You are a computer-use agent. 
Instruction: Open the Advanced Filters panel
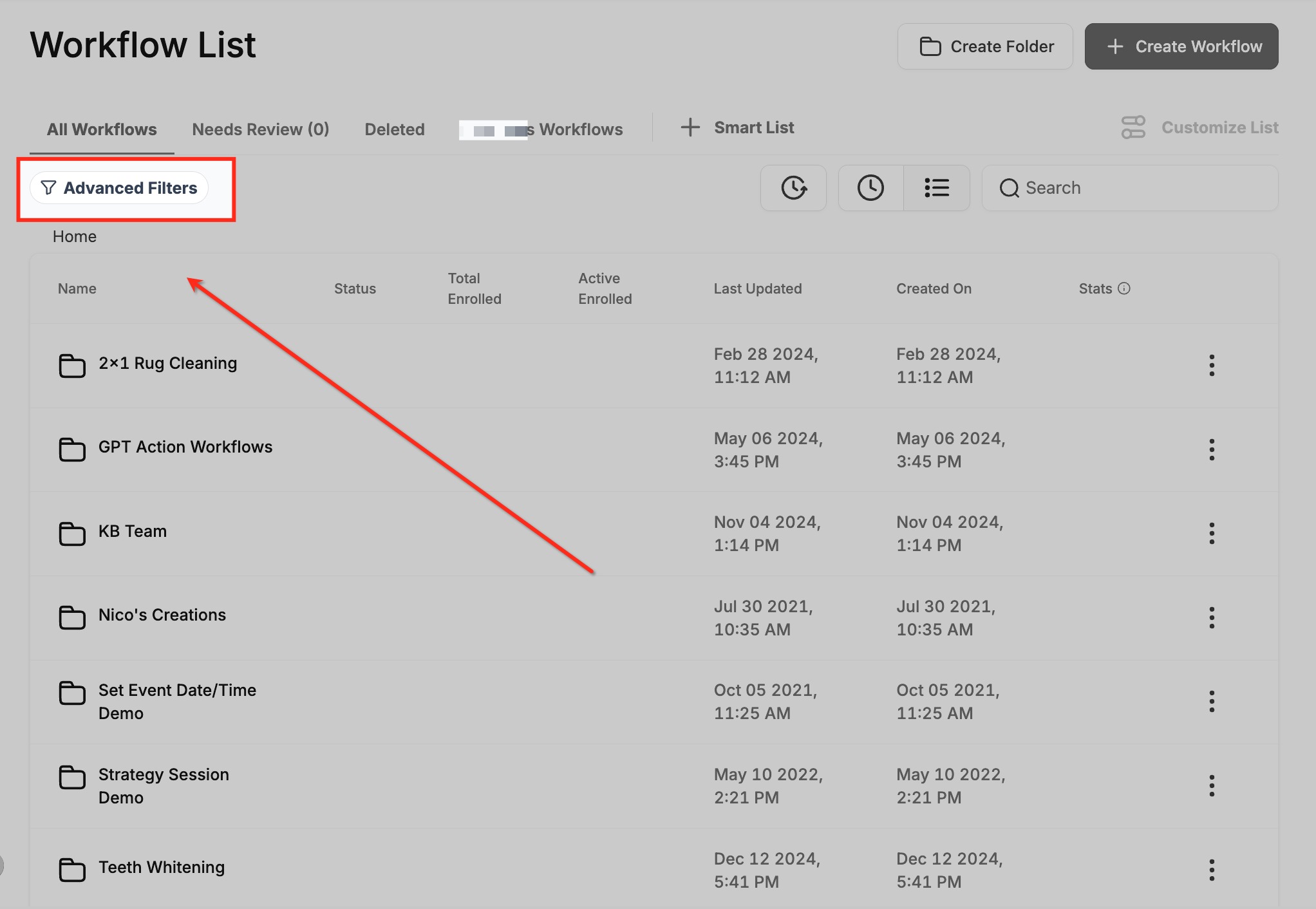click(119, 188)
